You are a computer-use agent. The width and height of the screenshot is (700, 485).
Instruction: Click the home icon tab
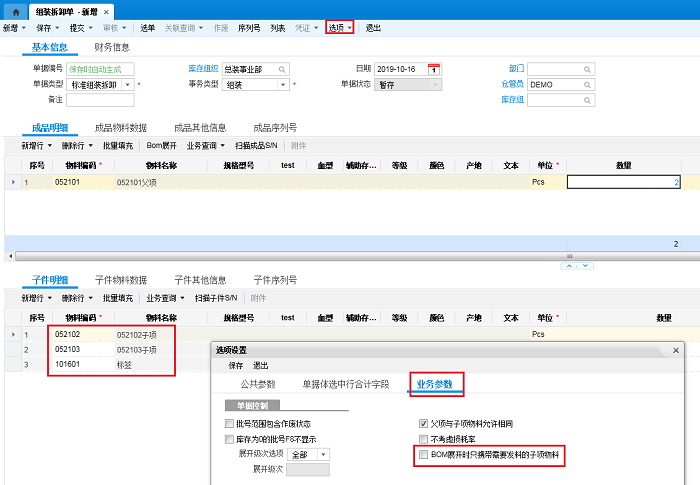(x=15, y=9)
